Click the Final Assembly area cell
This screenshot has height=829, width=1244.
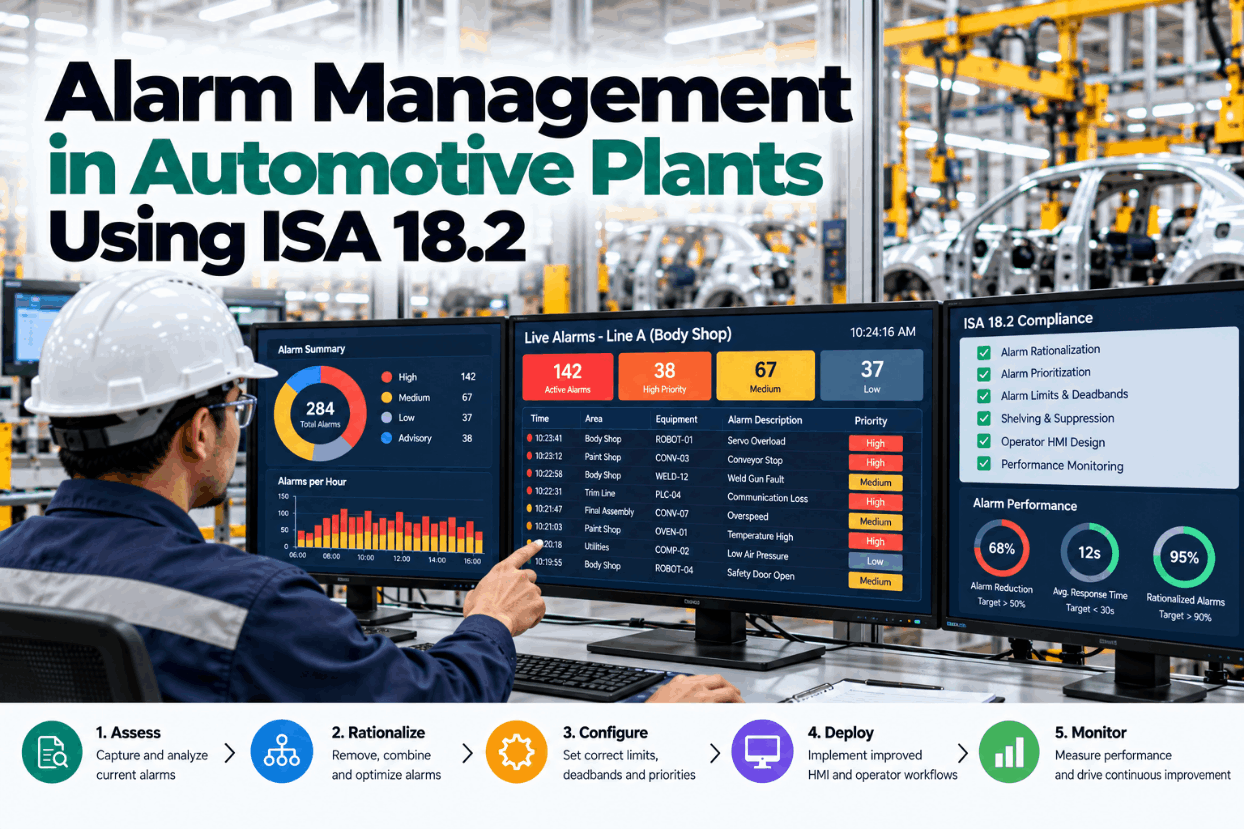[x=609, y=511]
